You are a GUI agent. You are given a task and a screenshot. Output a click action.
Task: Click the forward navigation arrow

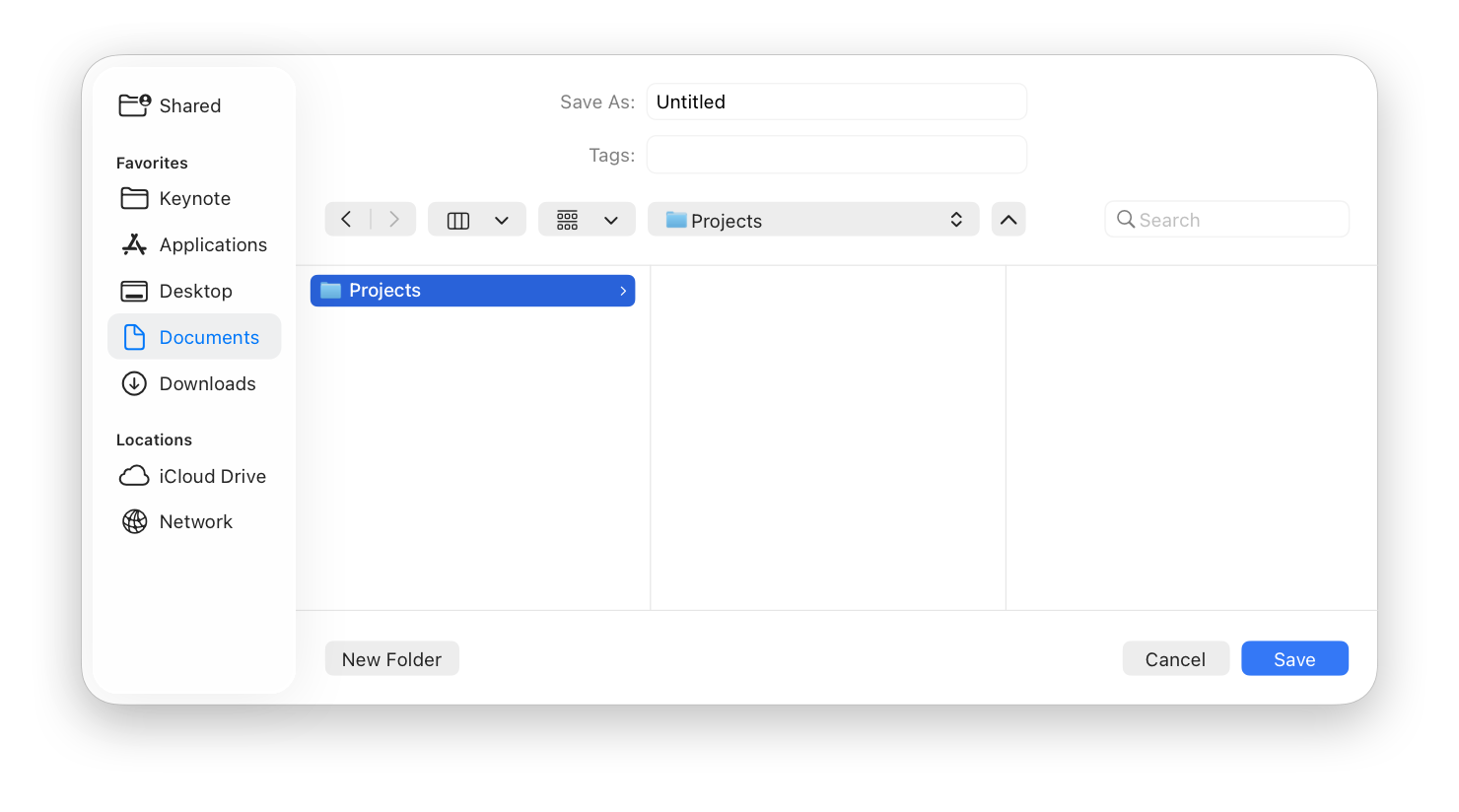[x=393, y=219]
